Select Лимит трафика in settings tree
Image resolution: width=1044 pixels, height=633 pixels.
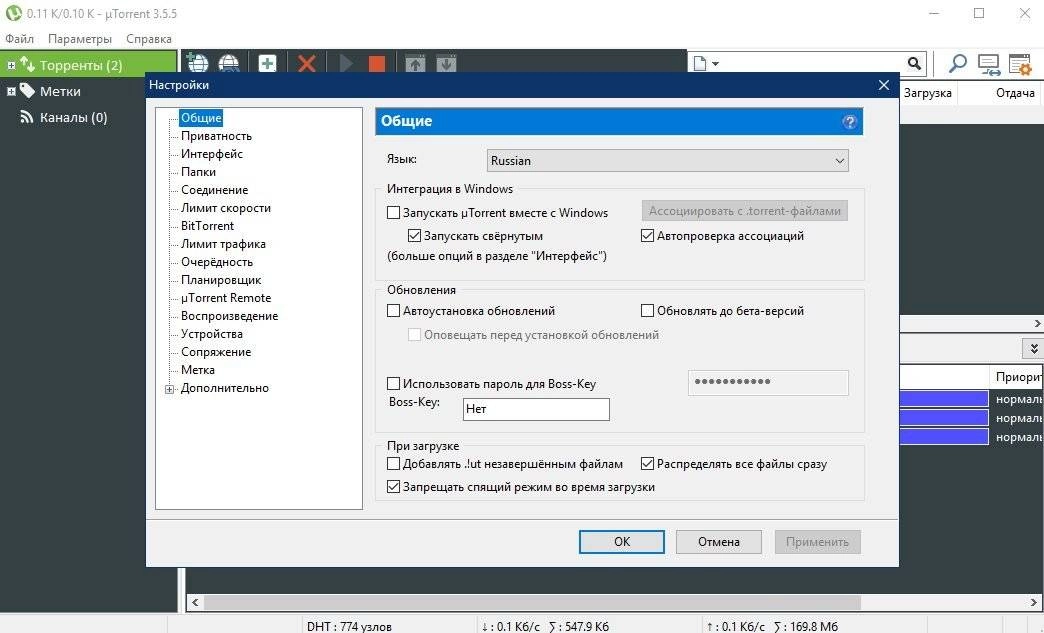pos(223,244)
